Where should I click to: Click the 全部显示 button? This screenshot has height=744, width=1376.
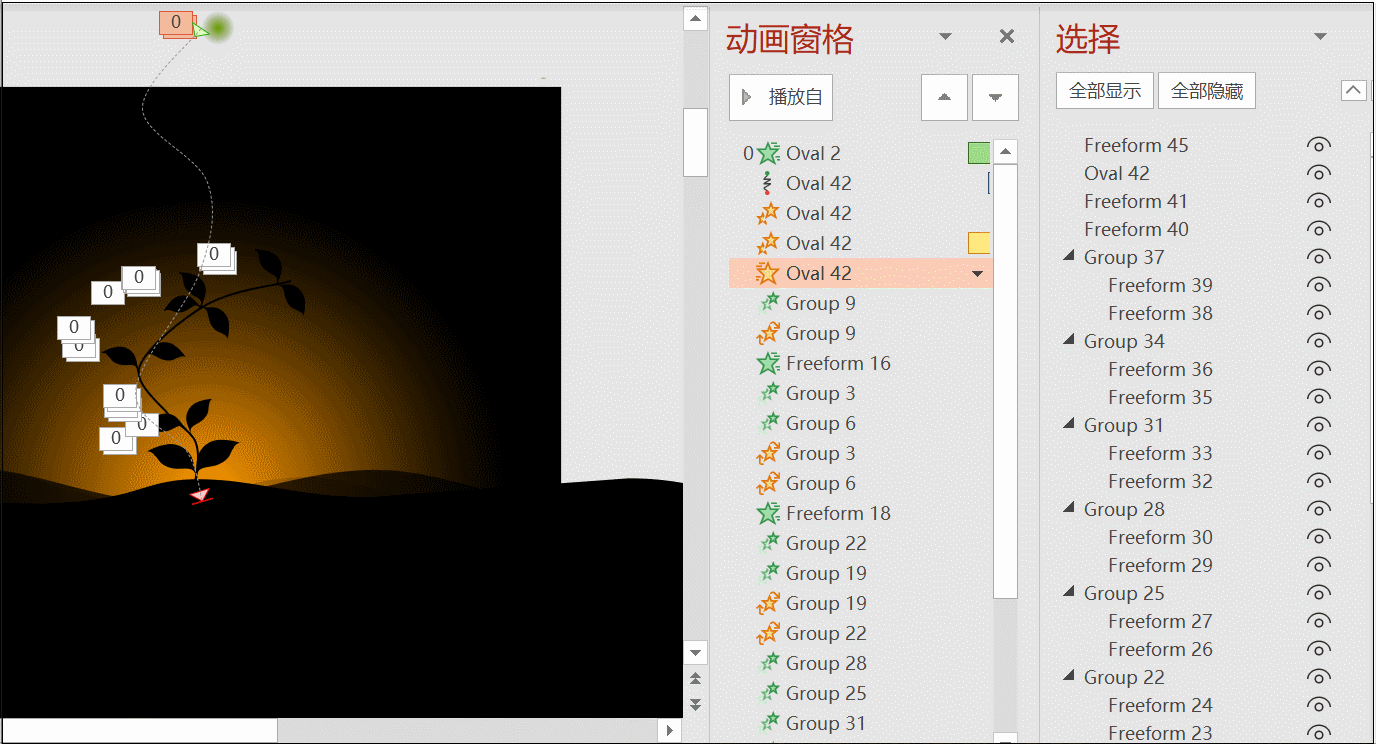pyautogui.click(x=1105, y=91)
